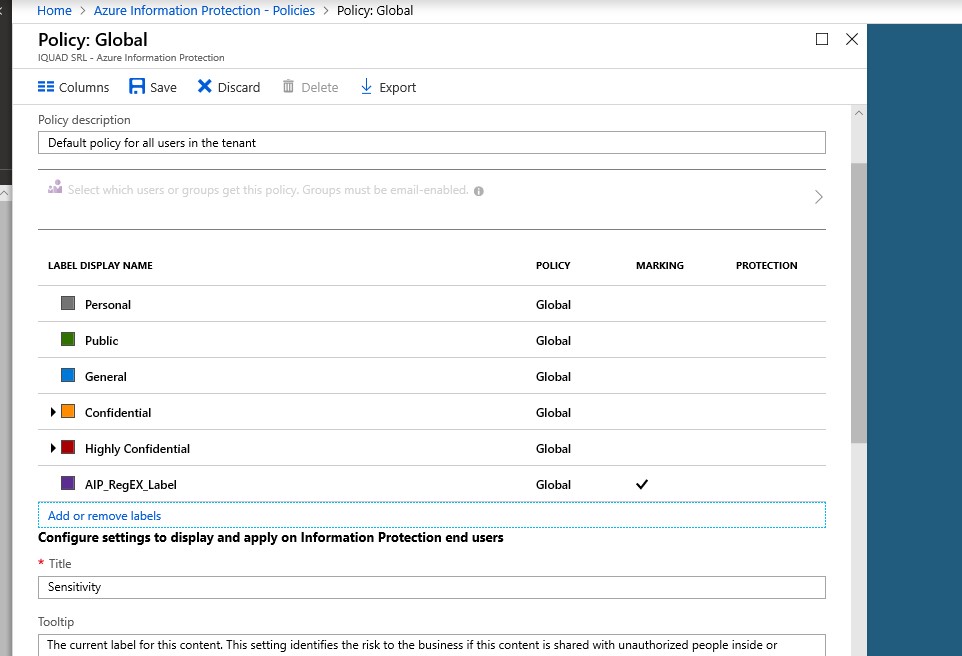Click Global policy cell in General row
962x656 pixels.
coord(553,377)
